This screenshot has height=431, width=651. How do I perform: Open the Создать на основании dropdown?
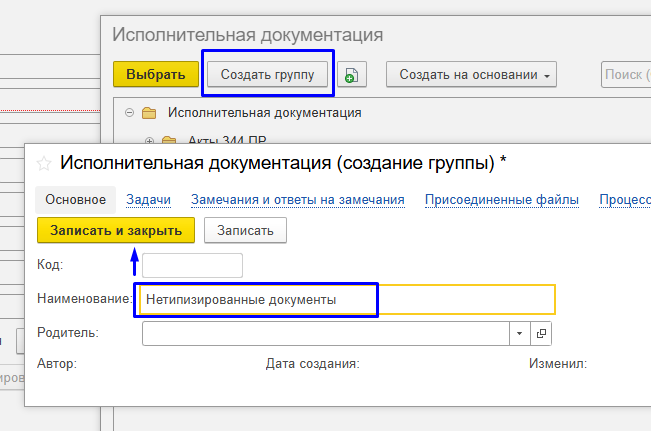tap(471, 75)
